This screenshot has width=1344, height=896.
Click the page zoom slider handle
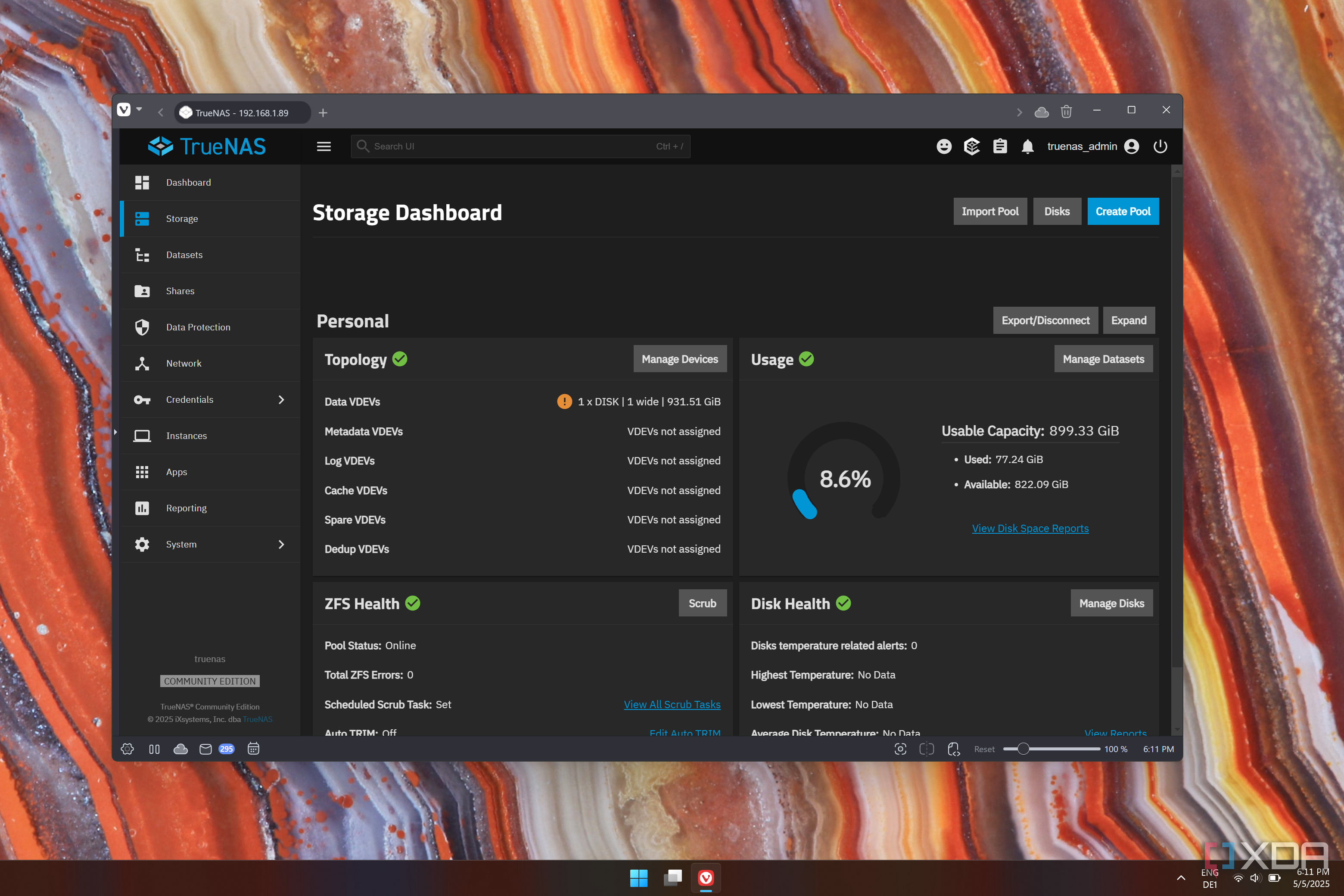[x=1024, y=749]
